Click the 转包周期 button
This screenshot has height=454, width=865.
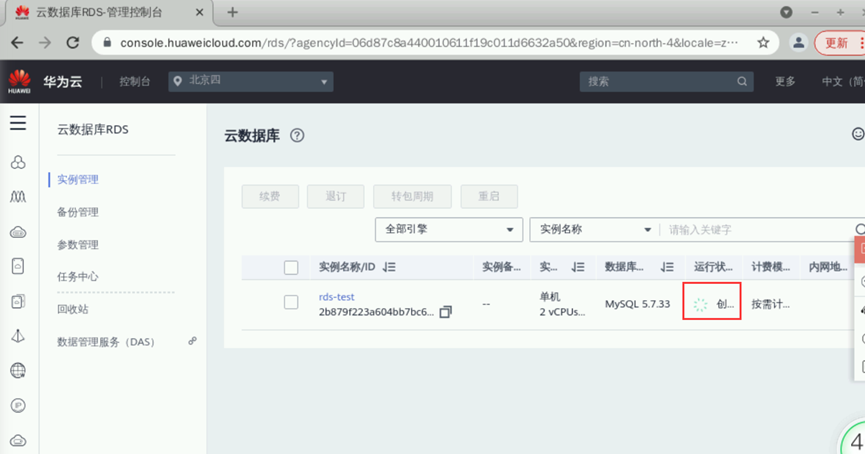pyautogui.click(x=412, y=196)
